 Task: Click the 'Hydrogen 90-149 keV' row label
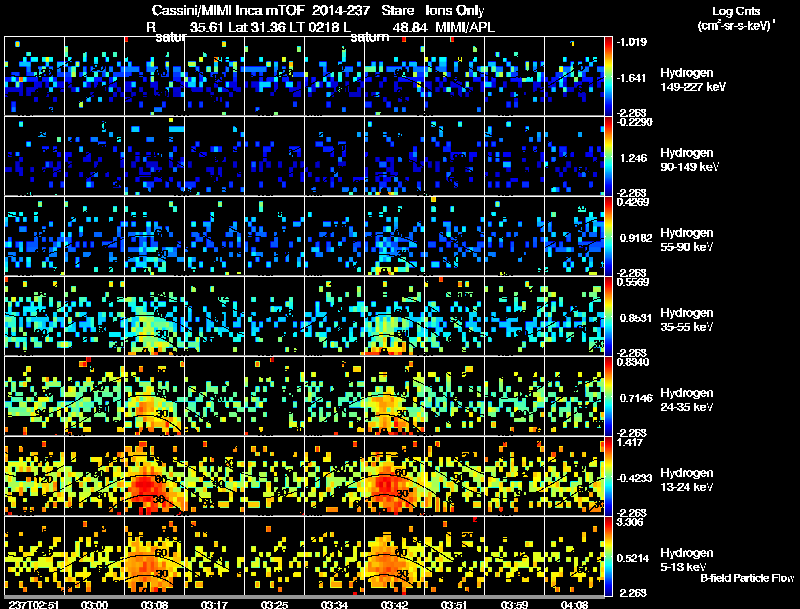(x=690, y=160)
